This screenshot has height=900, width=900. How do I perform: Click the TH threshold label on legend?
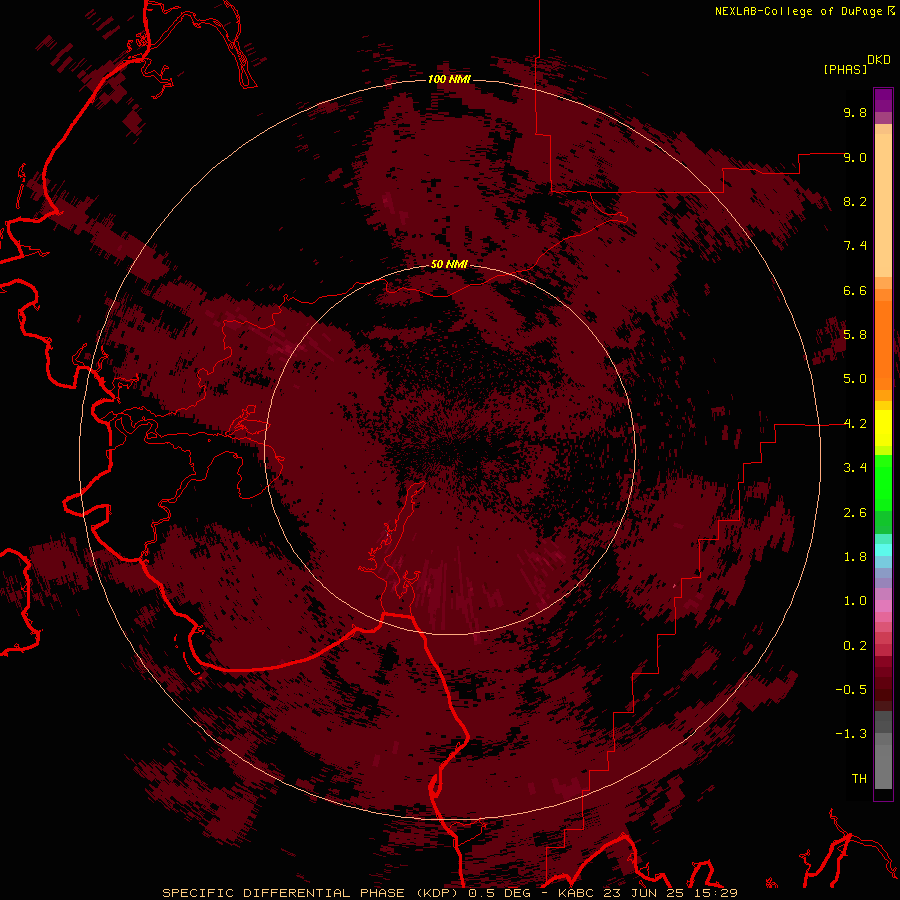tap(859, 779)
